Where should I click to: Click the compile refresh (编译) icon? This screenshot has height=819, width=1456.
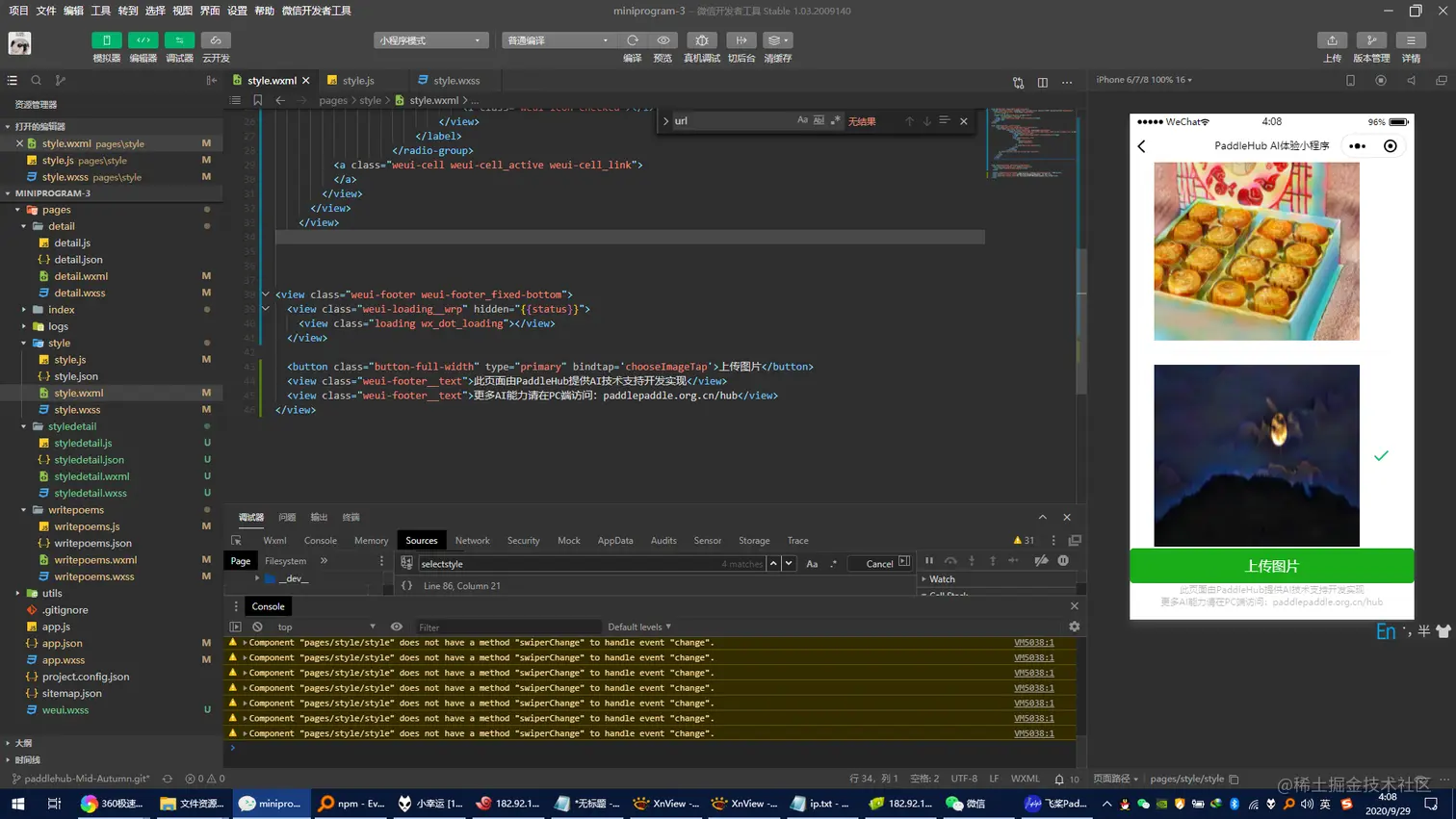[x=633, y=40]
